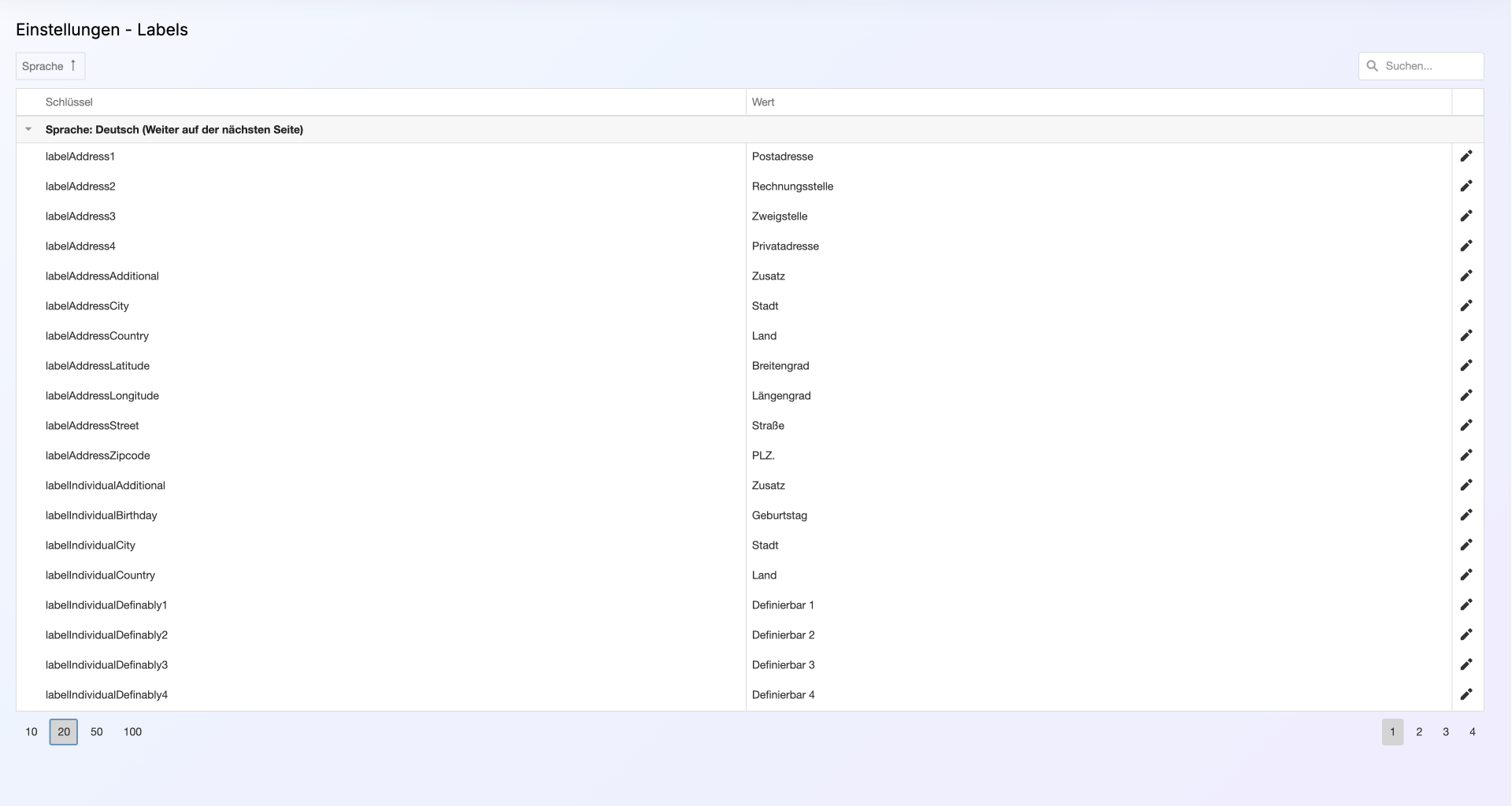Edit the PLZ. label value

tap(1466, 456)
